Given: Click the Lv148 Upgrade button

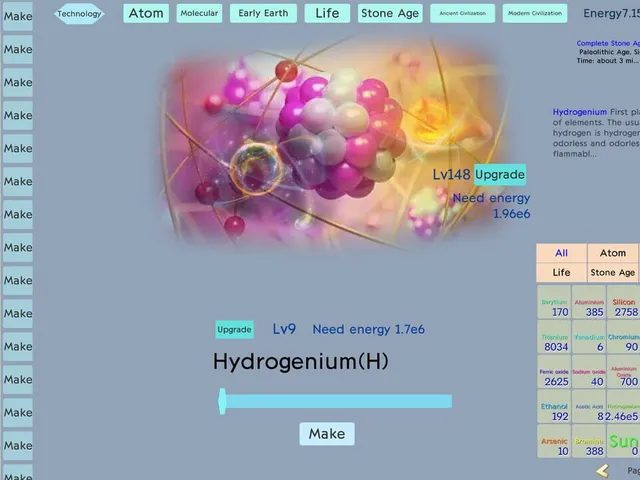Looking at the screenshot, I should [x=500, y=175].
